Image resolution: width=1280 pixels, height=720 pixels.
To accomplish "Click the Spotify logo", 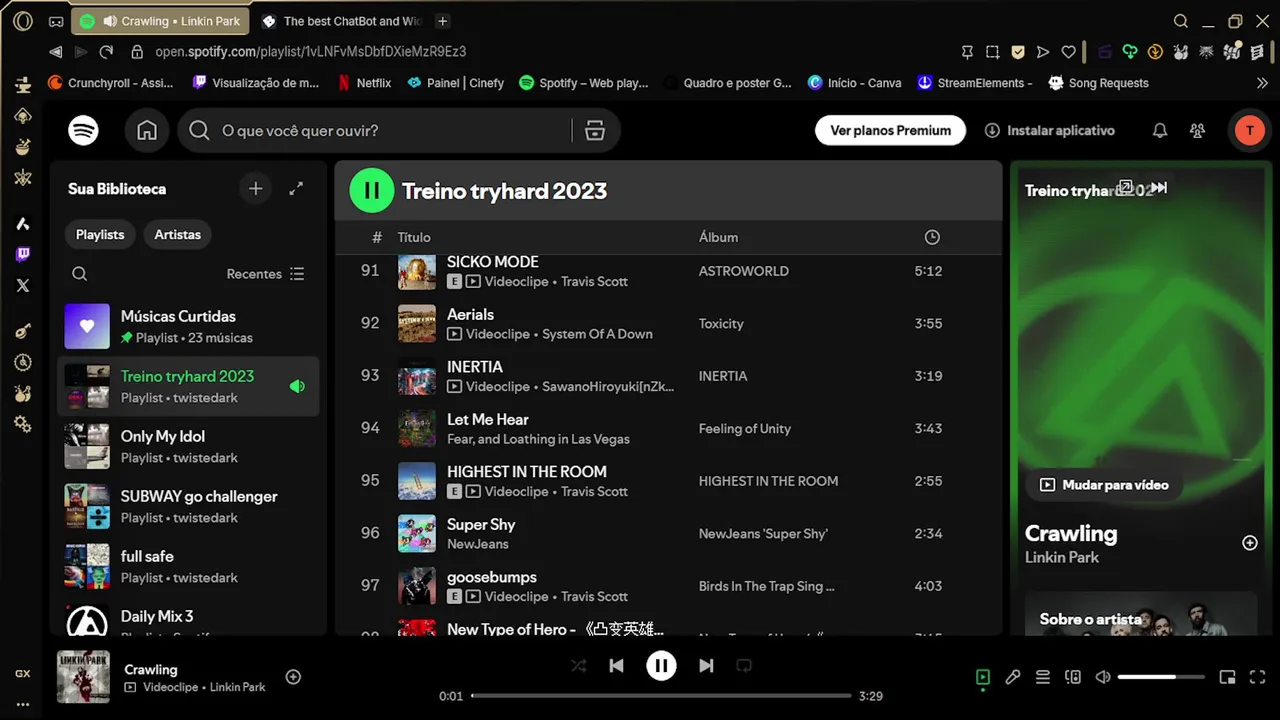I will pos(84,130).
